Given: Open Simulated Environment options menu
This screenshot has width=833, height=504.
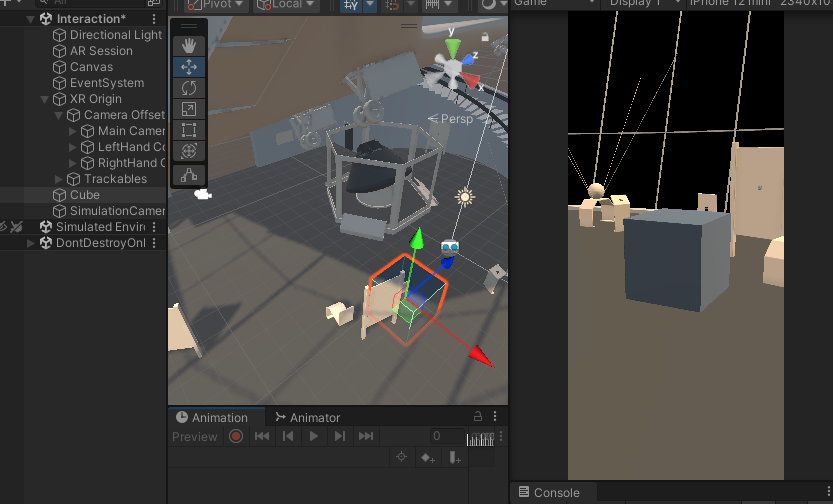Looking at the screenshot, I should click(x=154, y=227).
